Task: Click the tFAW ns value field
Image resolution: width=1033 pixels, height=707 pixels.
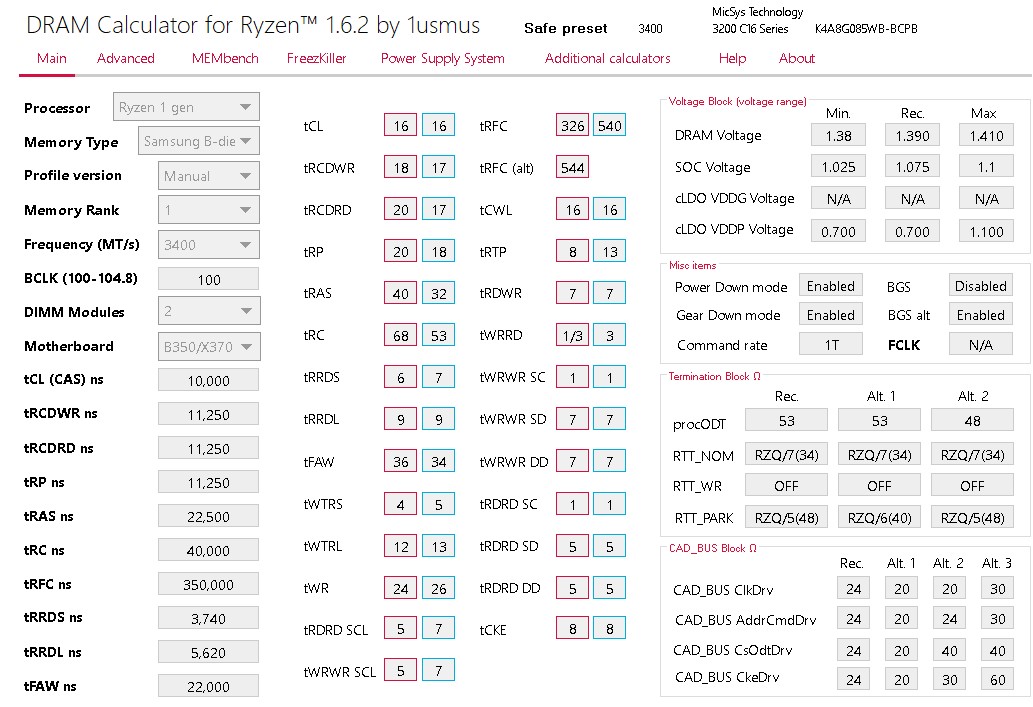Action: pos(208,687)
